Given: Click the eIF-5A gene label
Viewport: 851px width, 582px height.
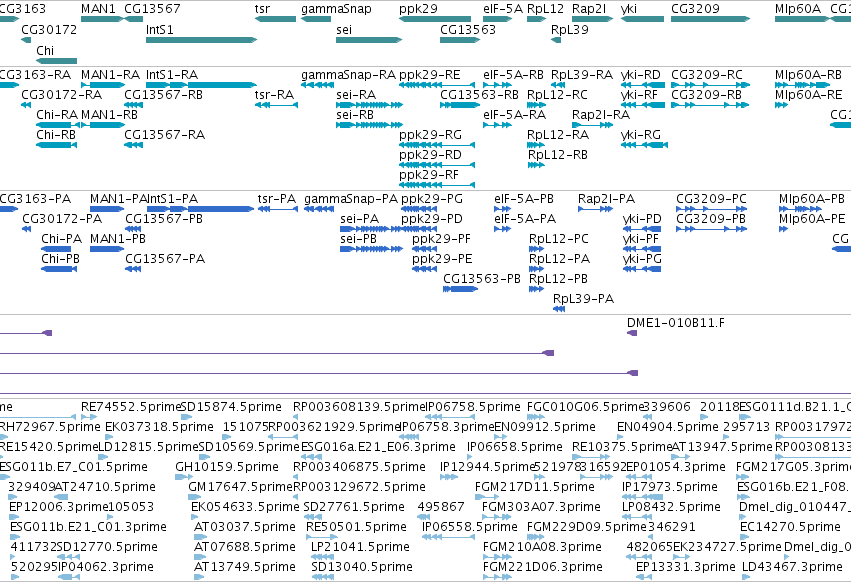Looking at the screenshot, I should pos(503,9).
